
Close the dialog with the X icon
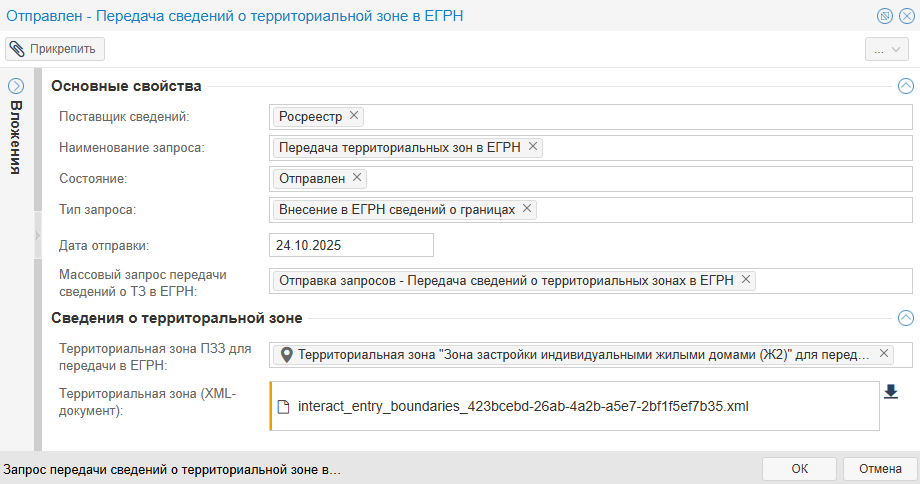click(907, 16)
